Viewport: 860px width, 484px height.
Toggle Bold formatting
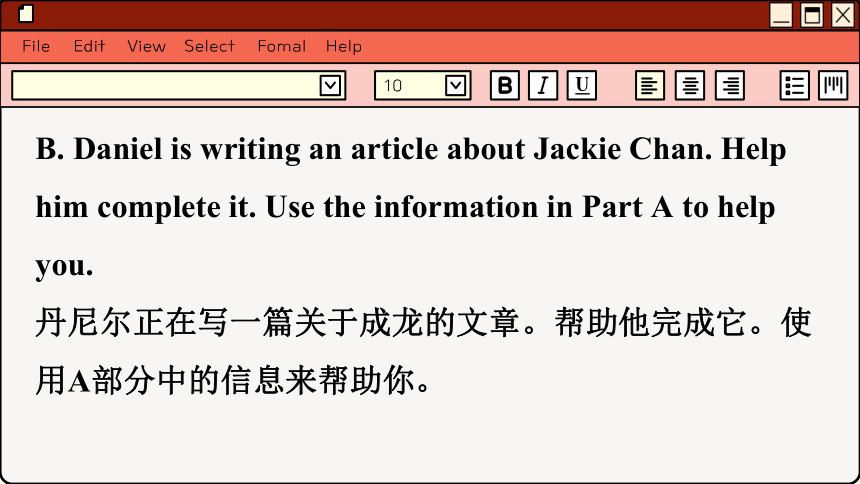[x=505, y=85]
